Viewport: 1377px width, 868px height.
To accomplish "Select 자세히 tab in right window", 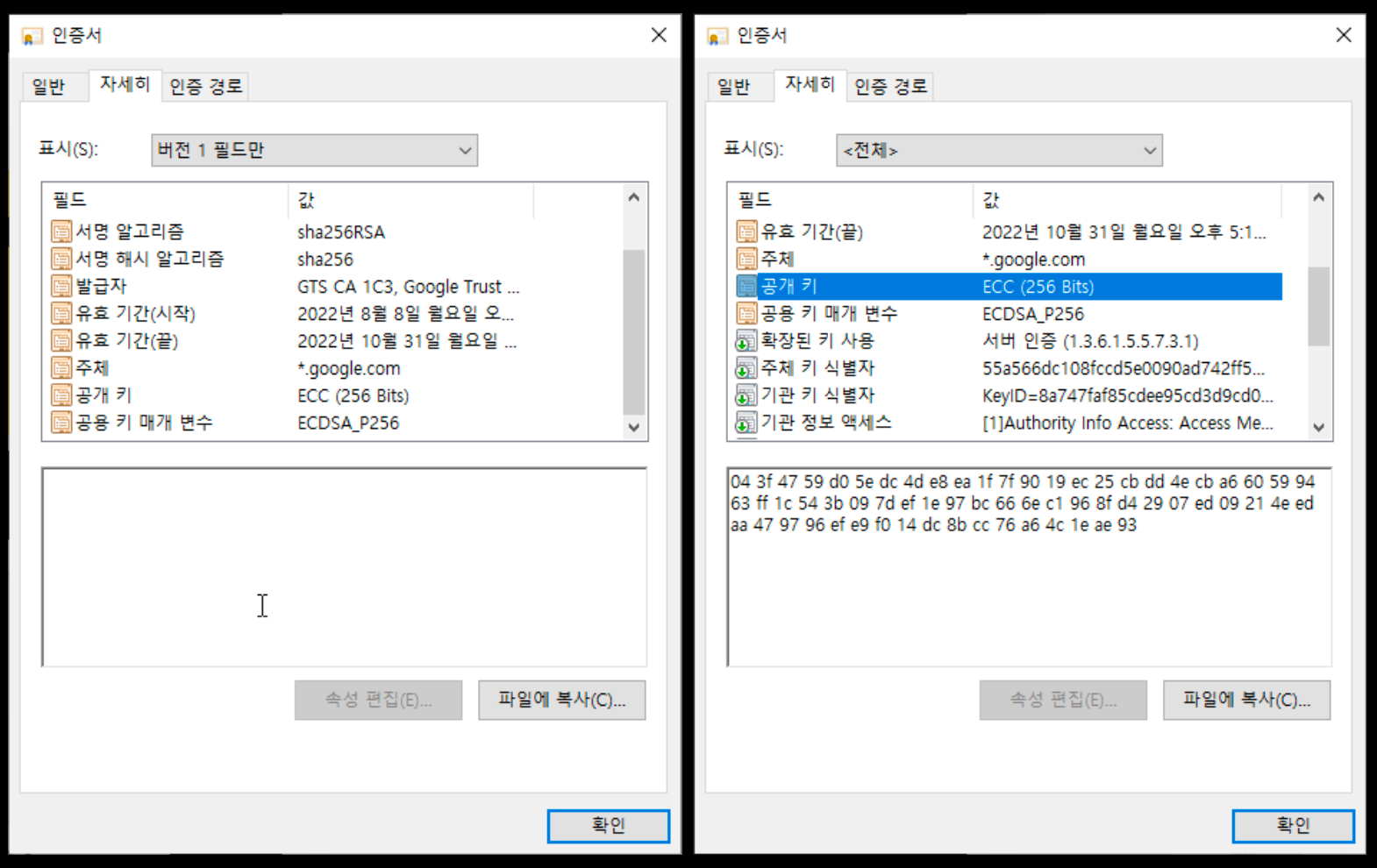I will [810, 84].
